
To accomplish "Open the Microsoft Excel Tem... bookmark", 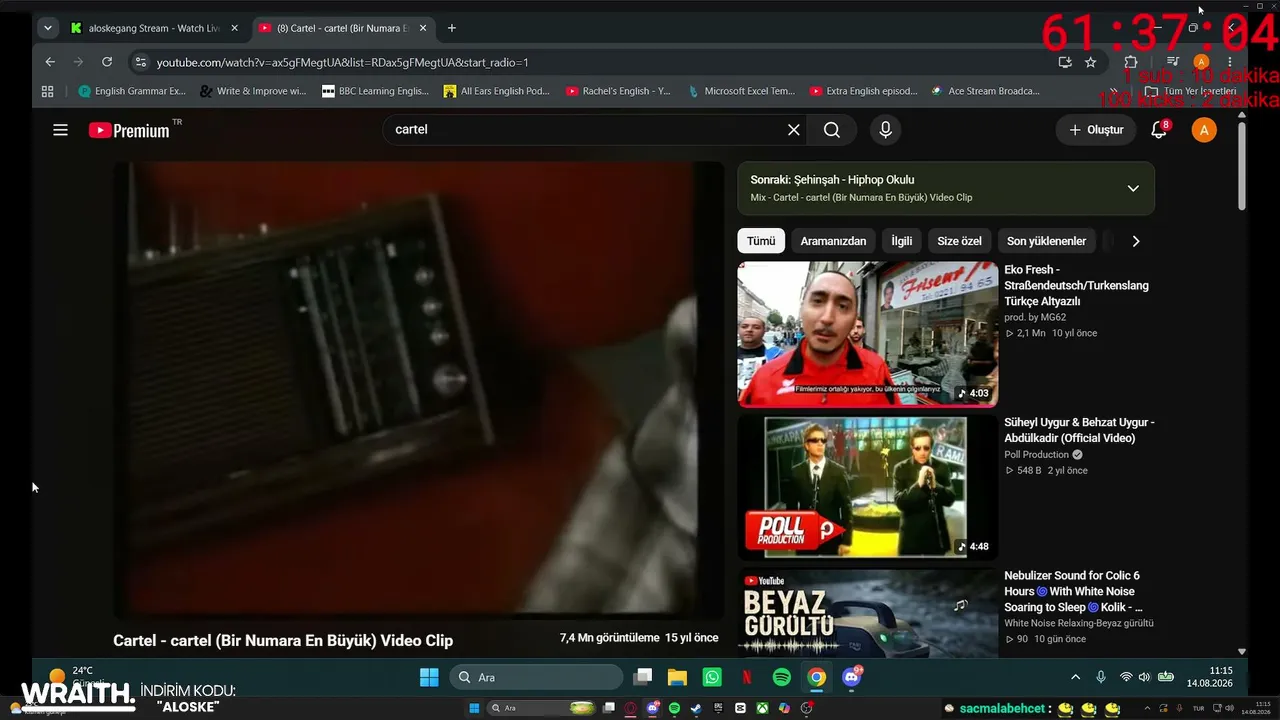I will click(741, 91).
